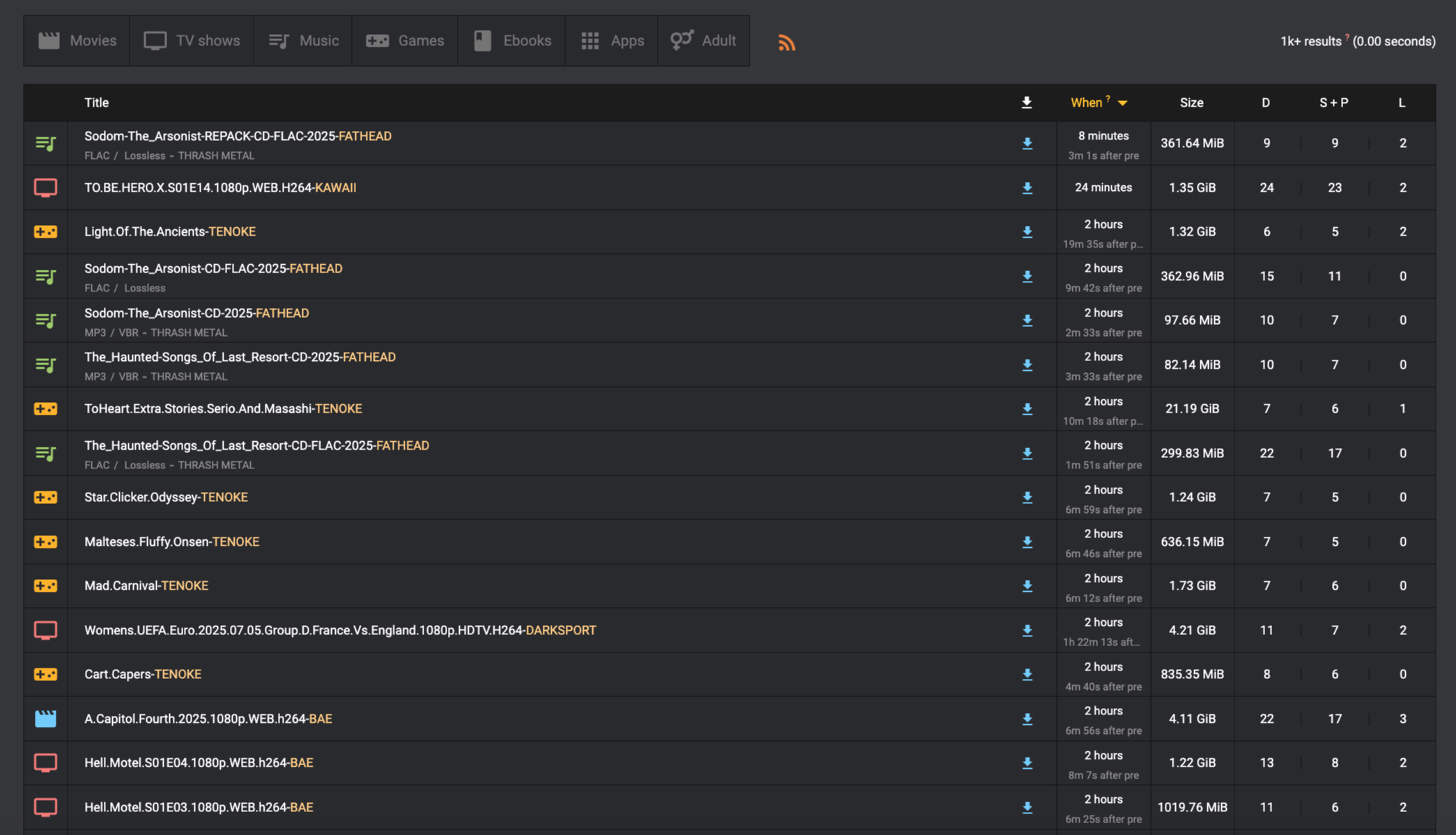Screen dimensions: 1456x835
Task: Open ToHeart.Extra.Stories.Serio.And.Masashi-TENOKE link
Action: pos(223,408)
